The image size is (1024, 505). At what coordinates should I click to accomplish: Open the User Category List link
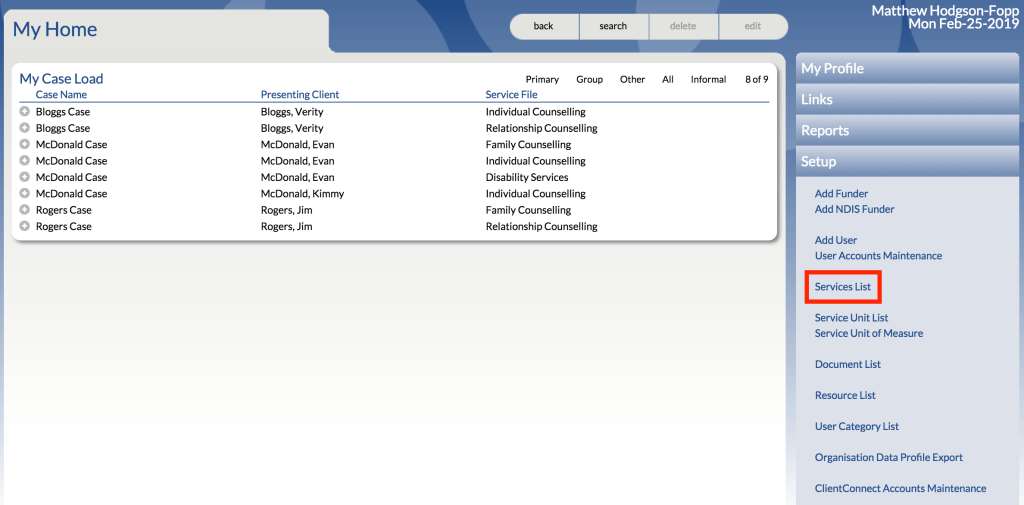[857, 426]
